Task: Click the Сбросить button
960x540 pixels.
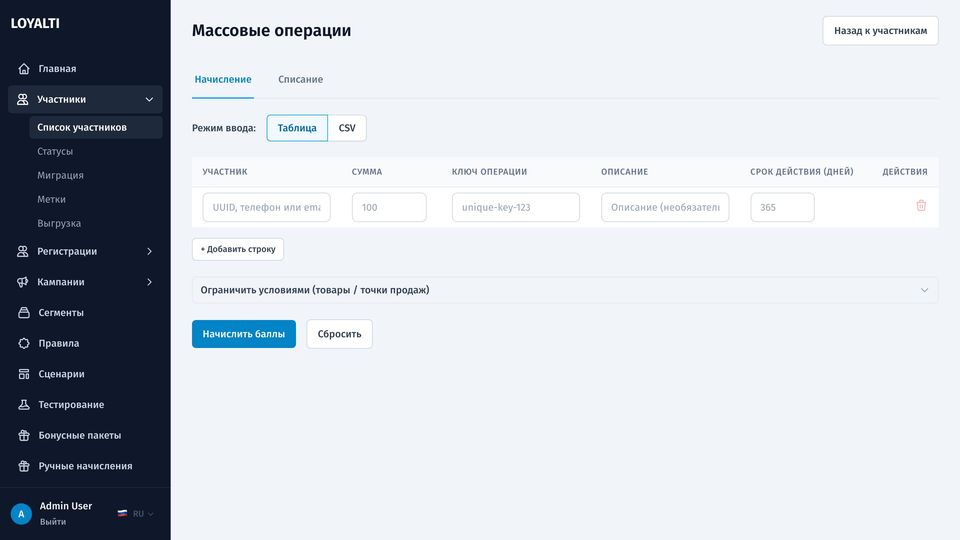Action: (x=339, y=334)
